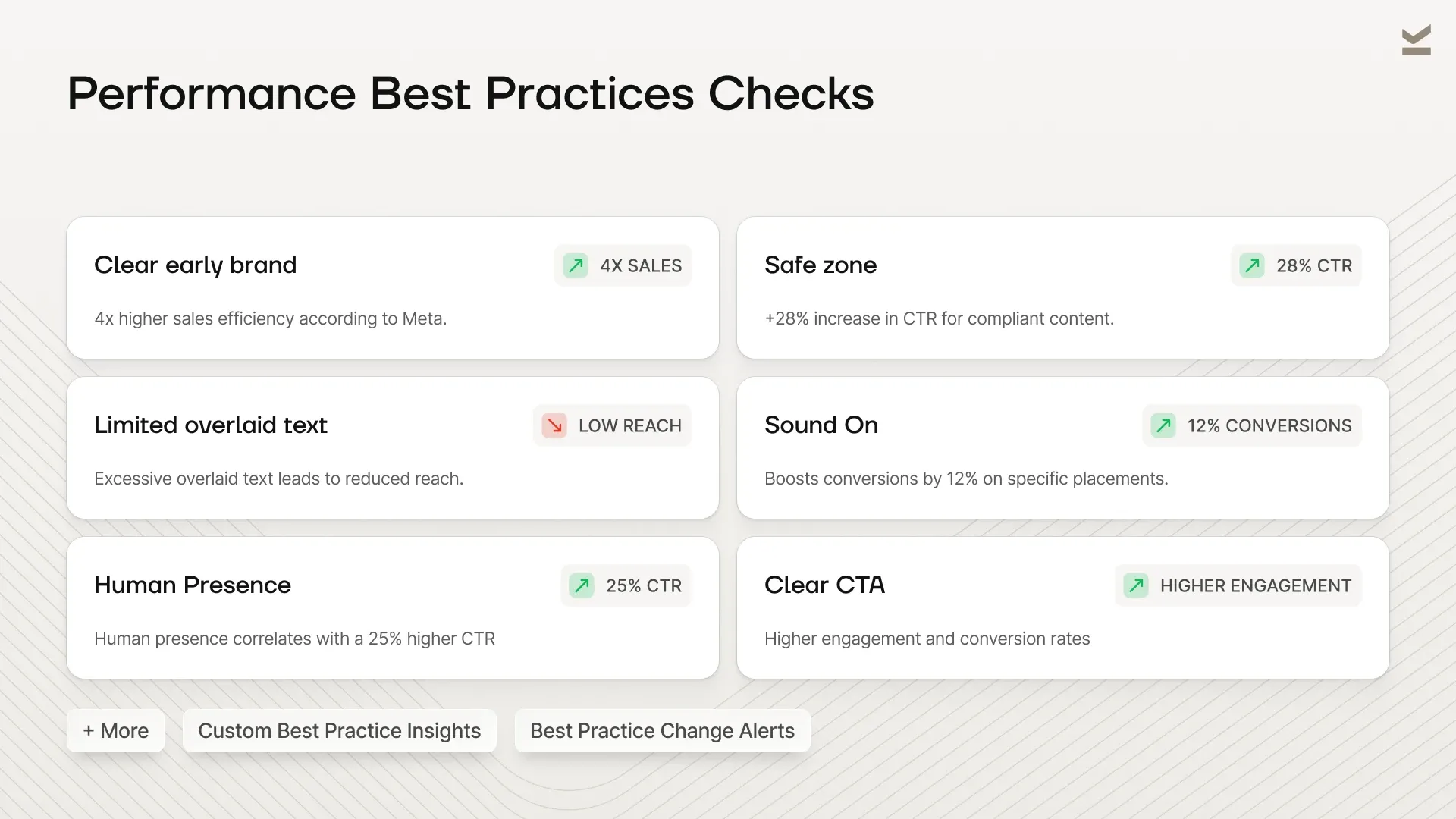Click the green arrow beside 28% CTR
This screenshot has width=1456, height=819.
(x=1252, y=265)
